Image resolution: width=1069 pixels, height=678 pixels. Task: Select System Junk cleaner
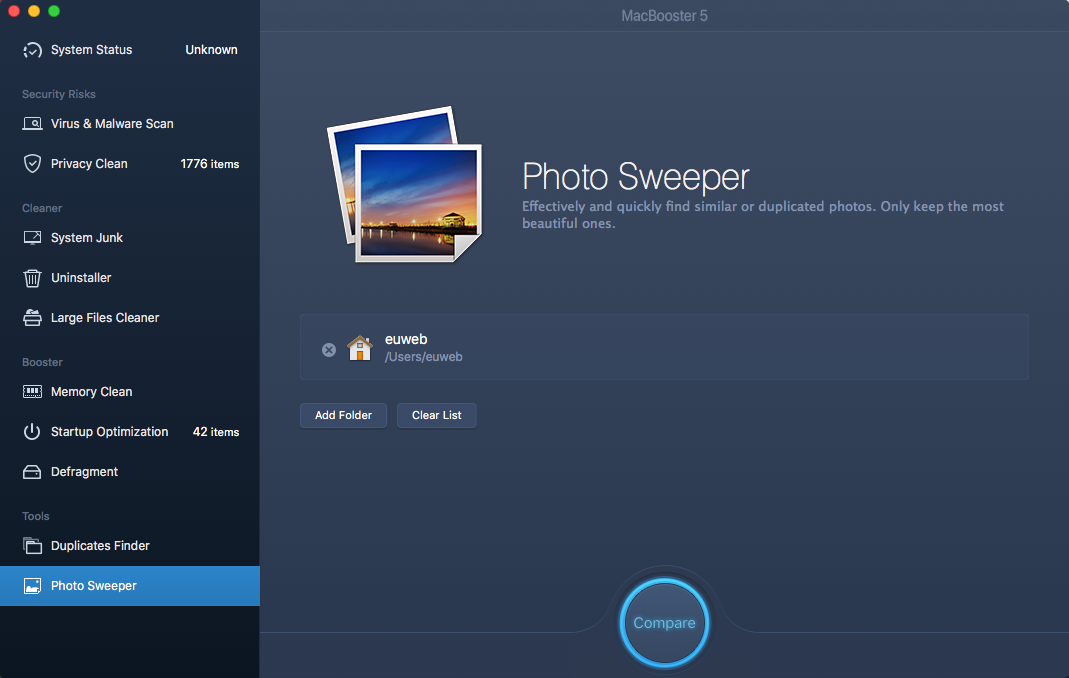[x=130, y=237]
